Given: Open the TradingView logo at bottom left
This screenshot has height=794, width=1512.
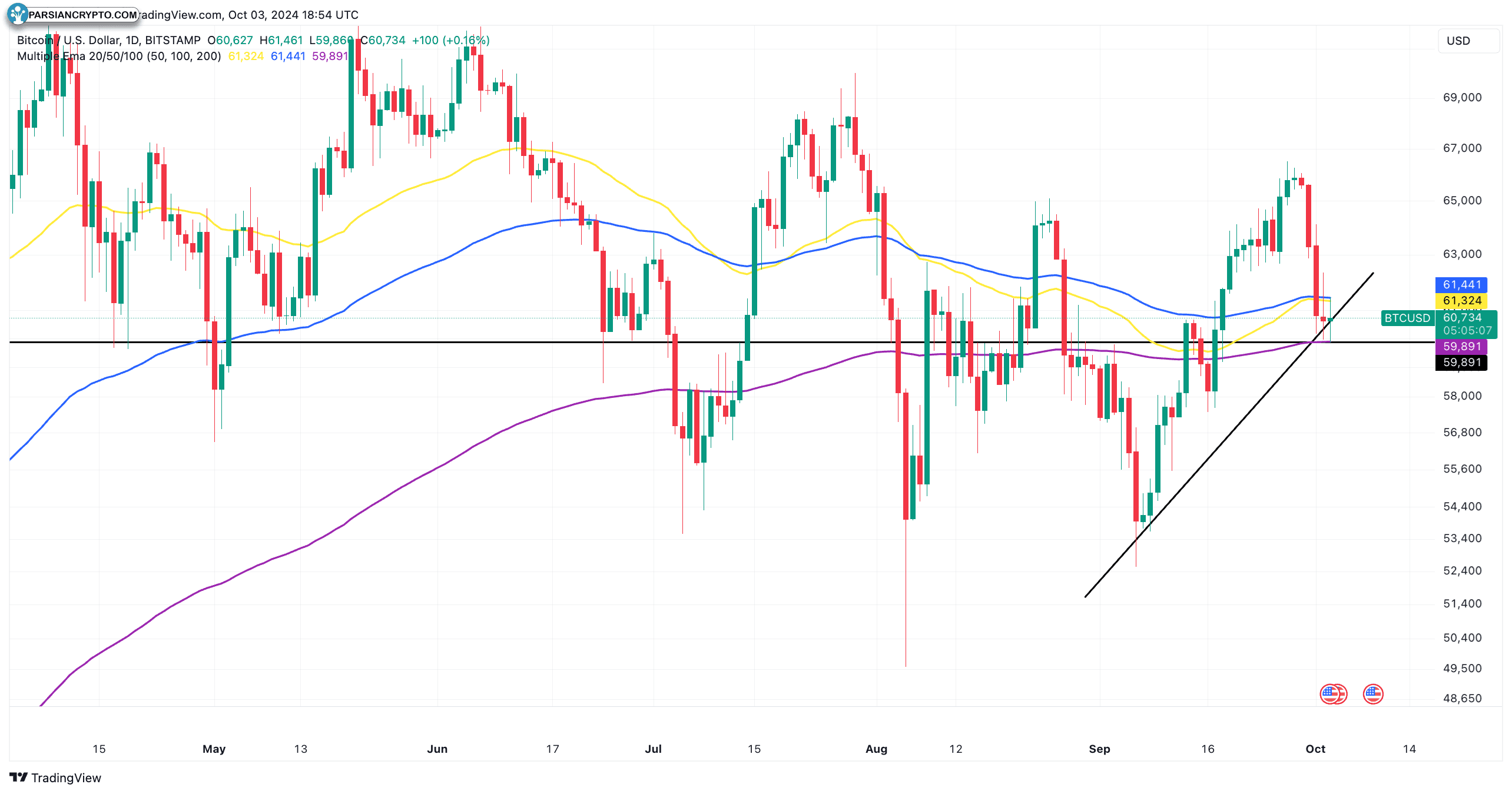Looking at the screenshot, I should pyautogui.click(x=55, y=778).
